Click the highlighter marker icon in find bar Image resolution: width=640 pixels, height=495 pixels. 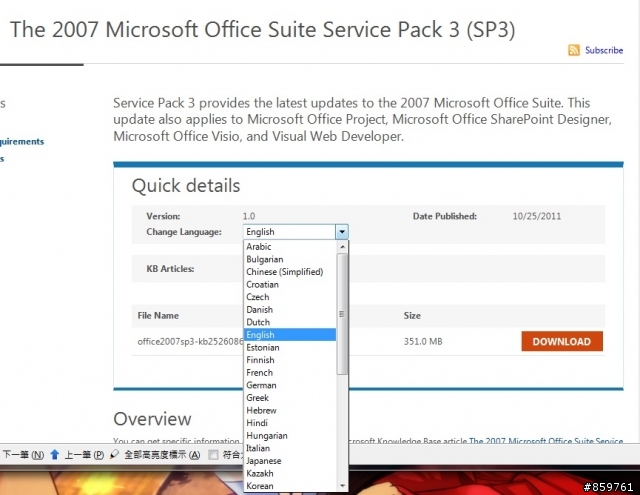point(115,454)
